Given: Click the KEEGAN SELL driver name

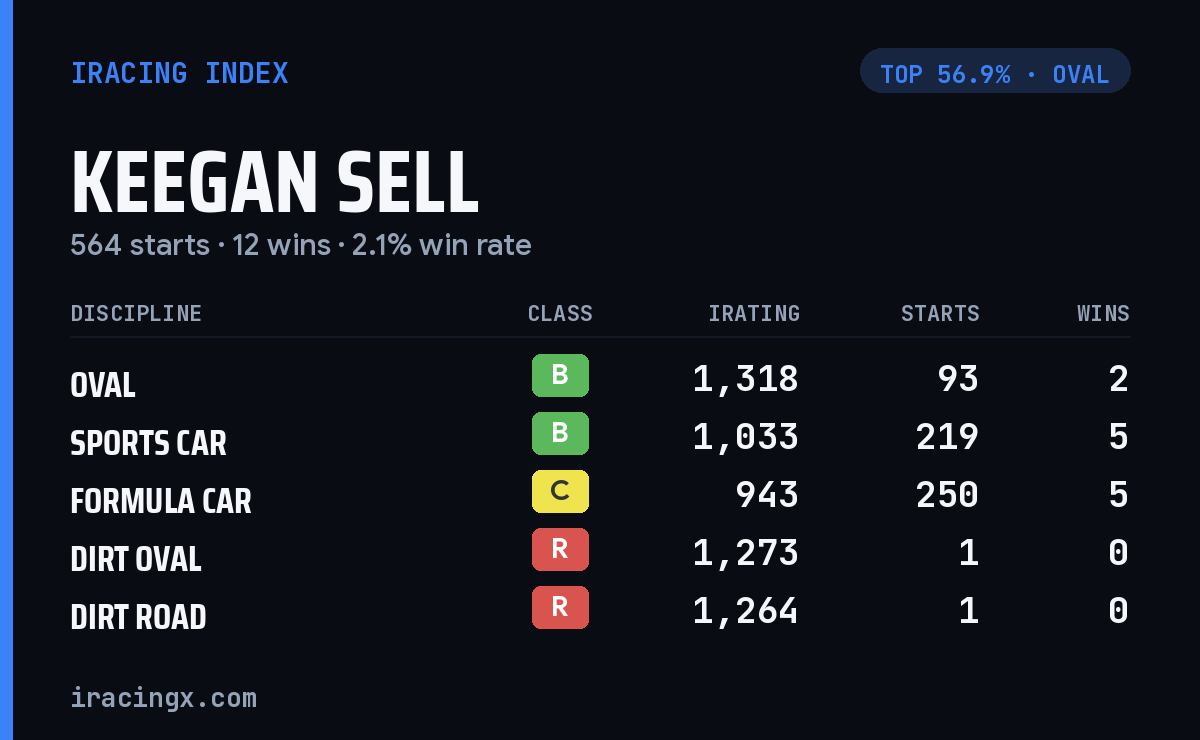Looking at the screenshot, I should [x=275, y=183].
